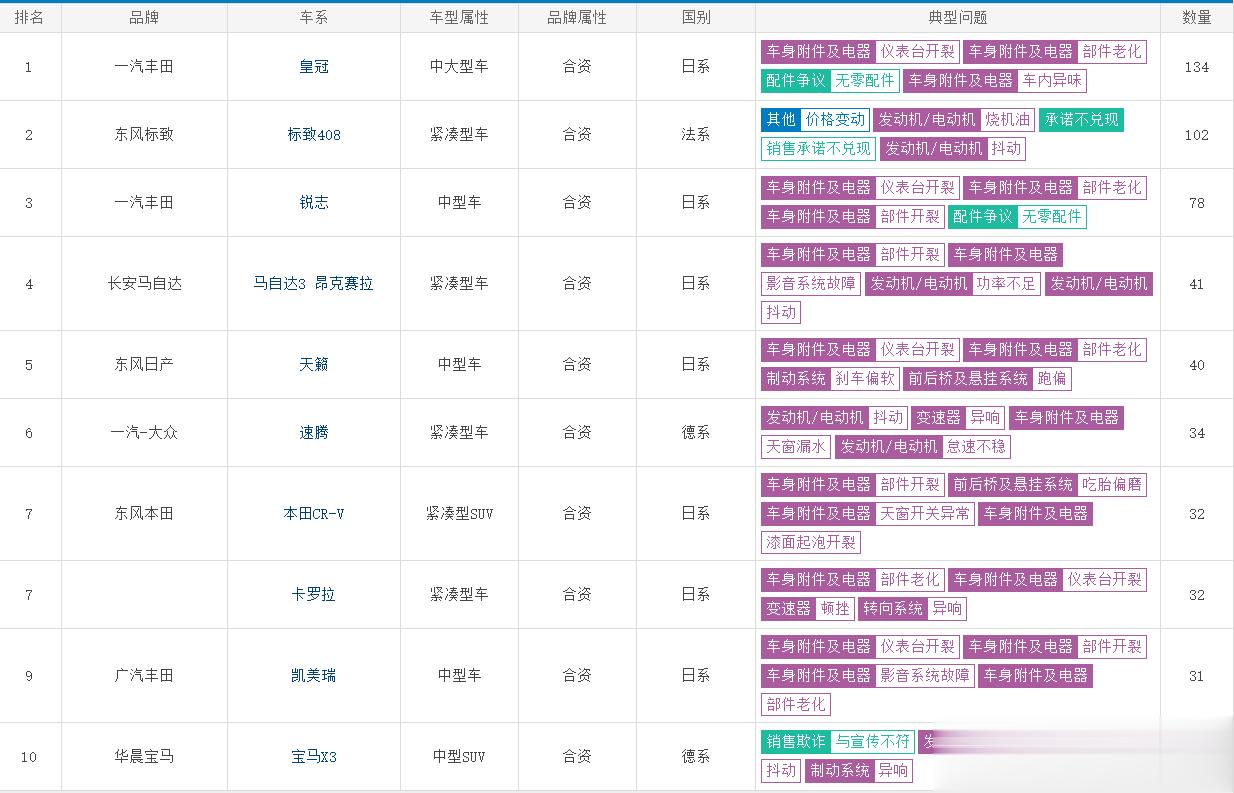Image resolution: width=1234 pixels, height=793 pixels.
Task: Click the quantity value 78
Action: [1197, 203]
